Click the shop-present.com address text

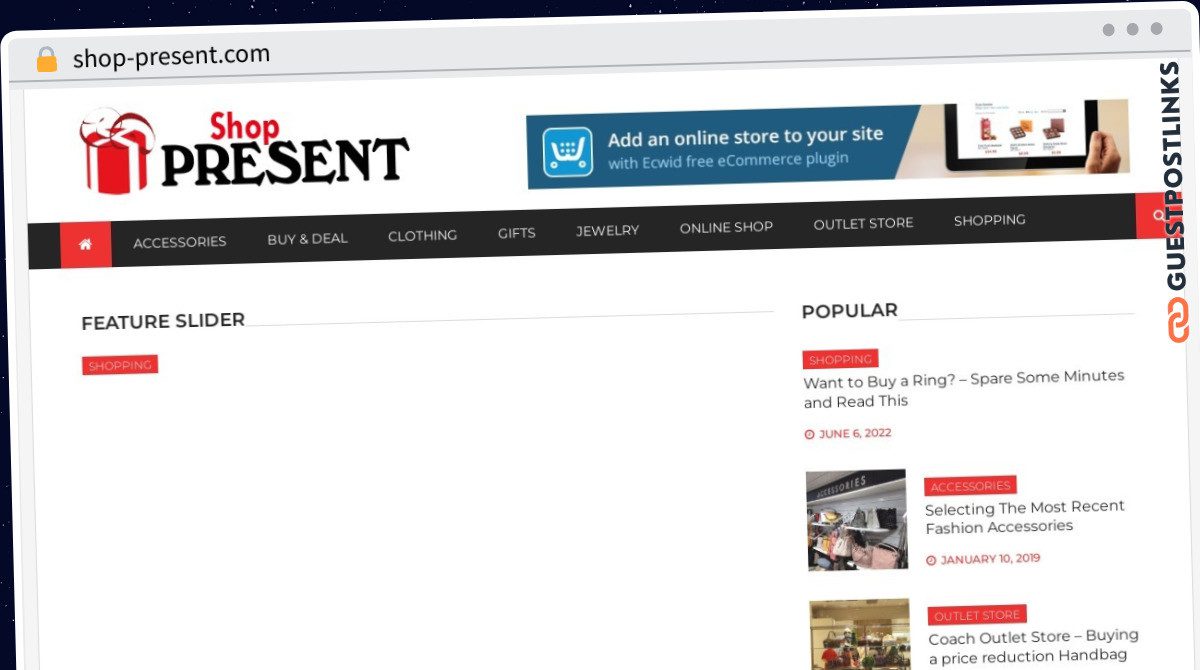(171, 57)
